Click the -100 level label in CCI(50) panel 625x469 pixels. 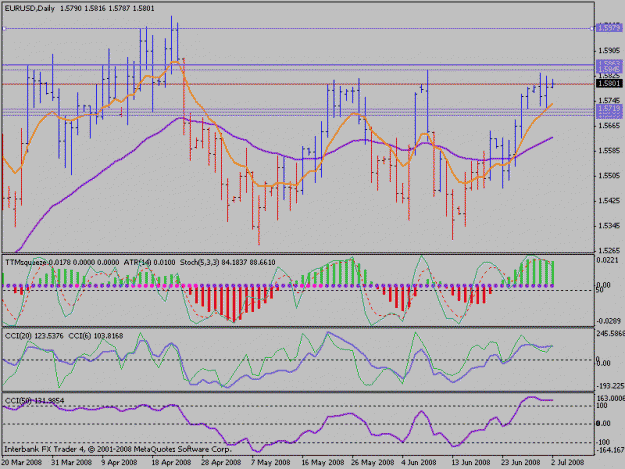[x=602, y=442]
